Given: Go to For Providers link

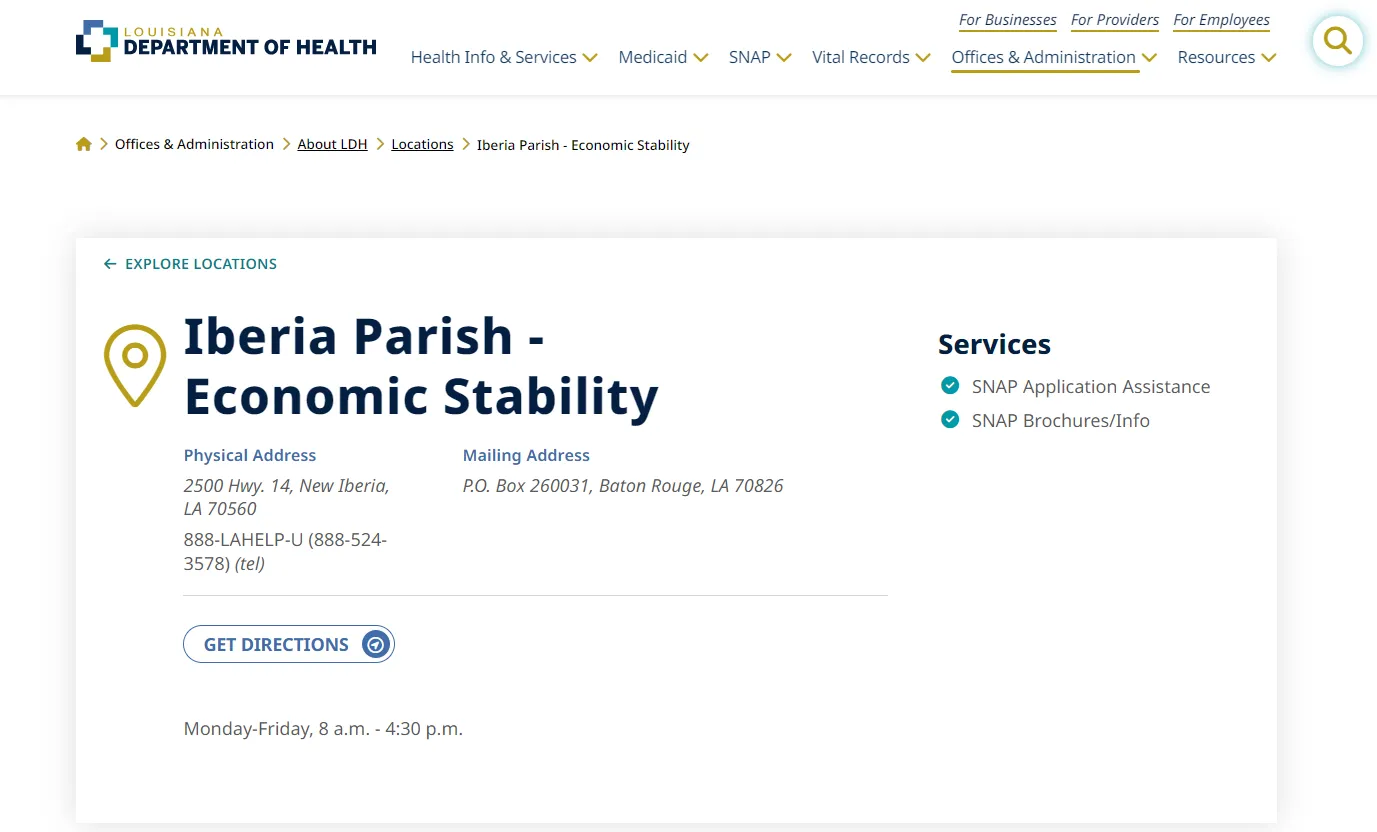Looking at the screenshot, I should point(1115,20).
